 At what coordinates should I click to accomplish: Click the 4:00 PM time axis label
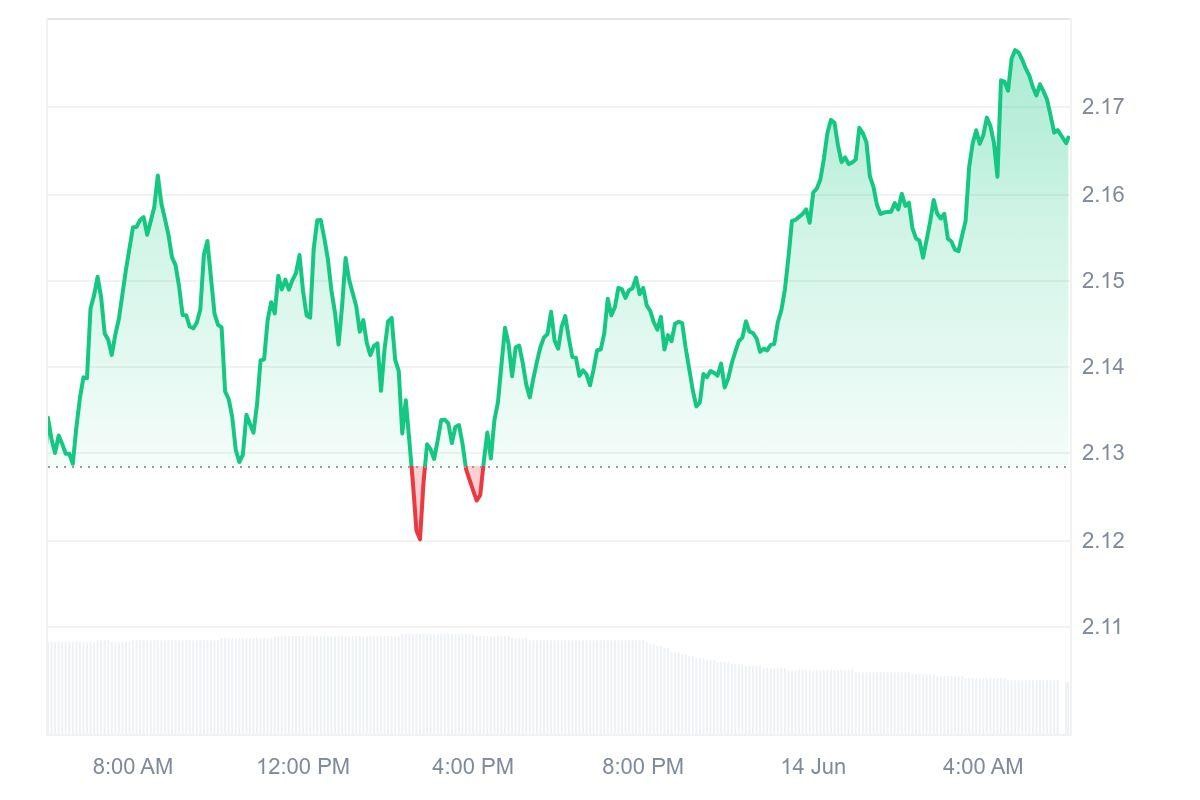click(473, 767)
